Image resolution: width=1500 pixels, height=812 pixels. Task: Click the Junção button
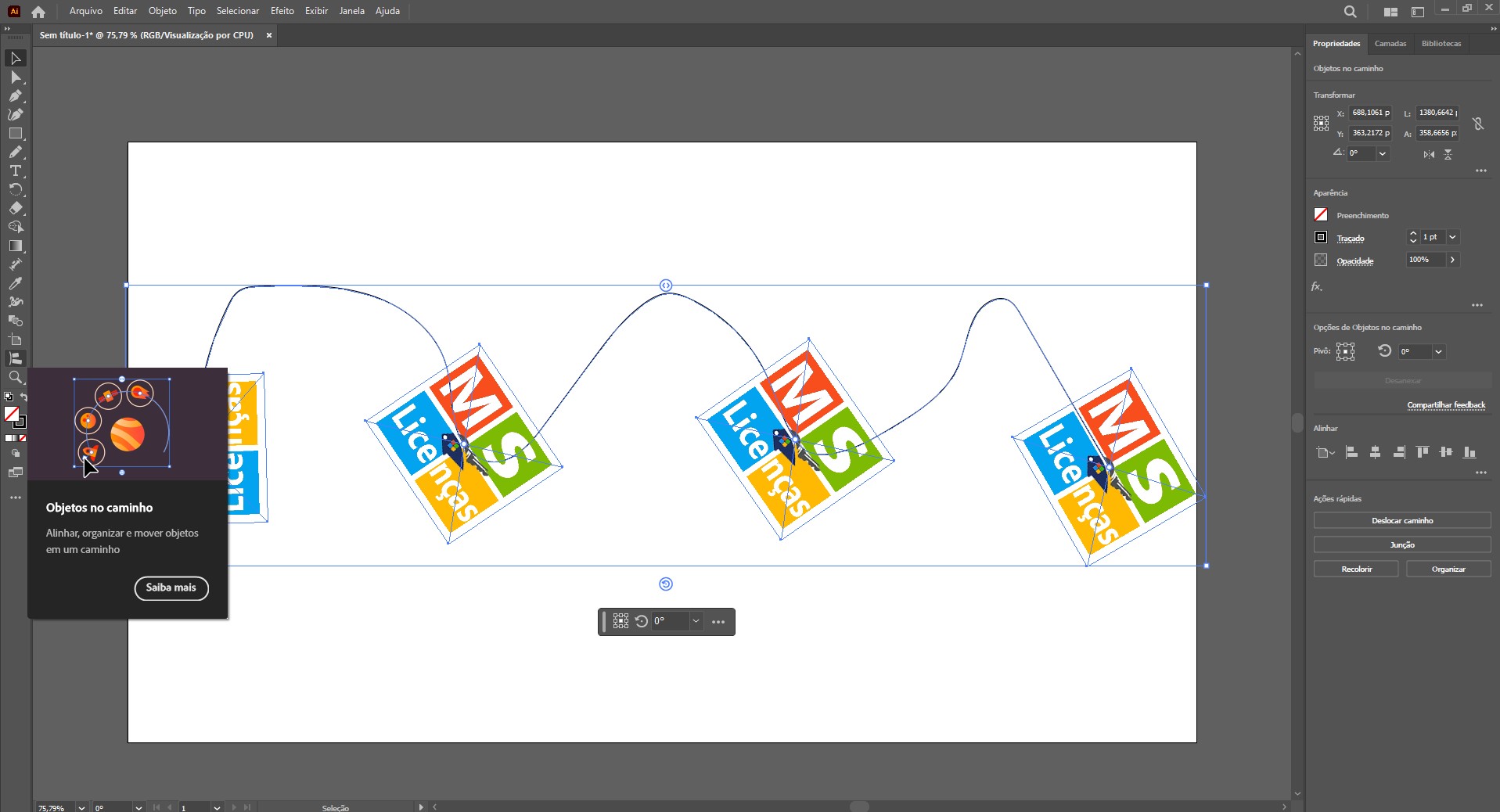[1402, 544]
